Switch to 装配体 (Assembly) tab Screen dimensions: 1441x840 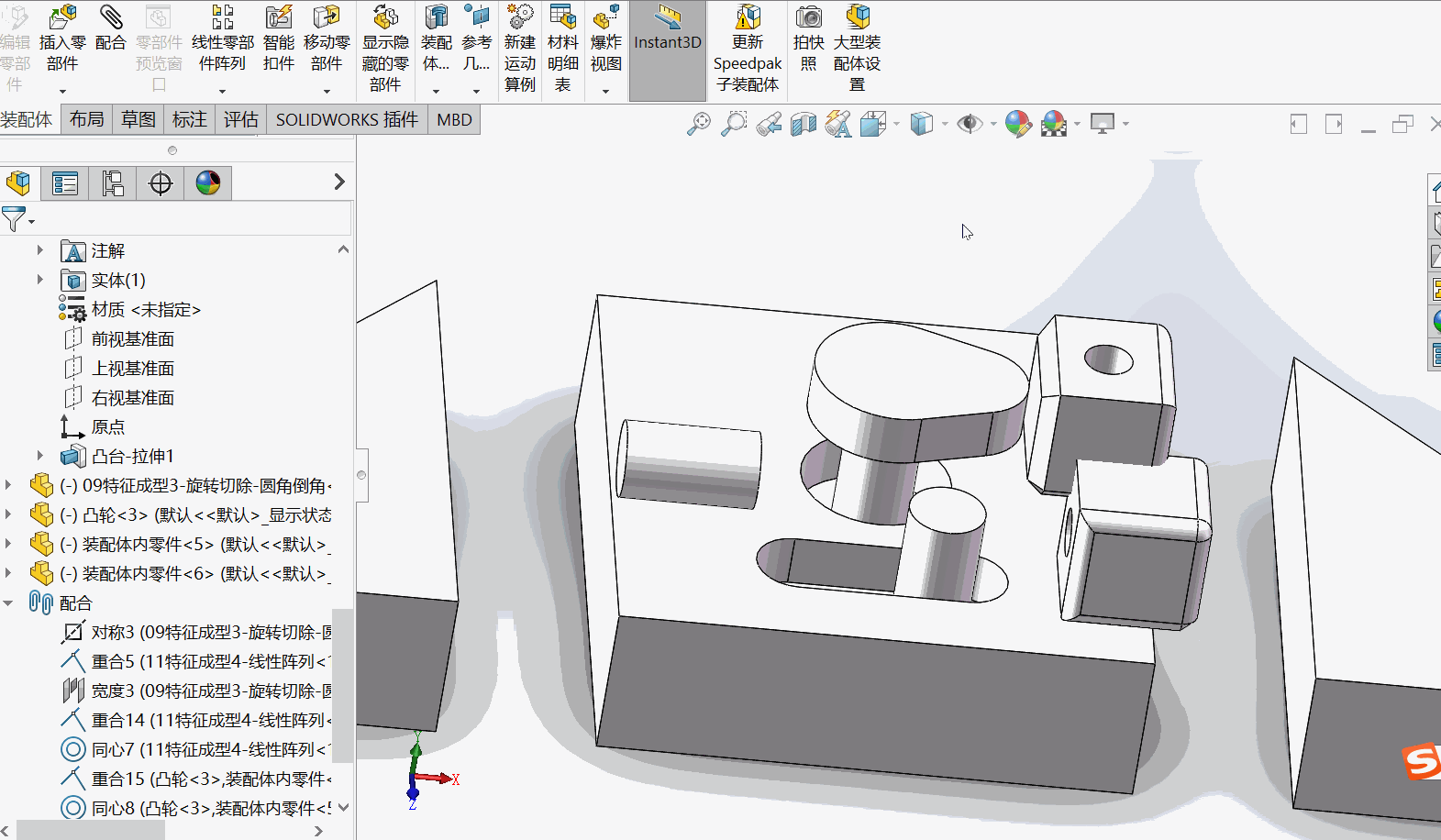click(x=28, y=120)
